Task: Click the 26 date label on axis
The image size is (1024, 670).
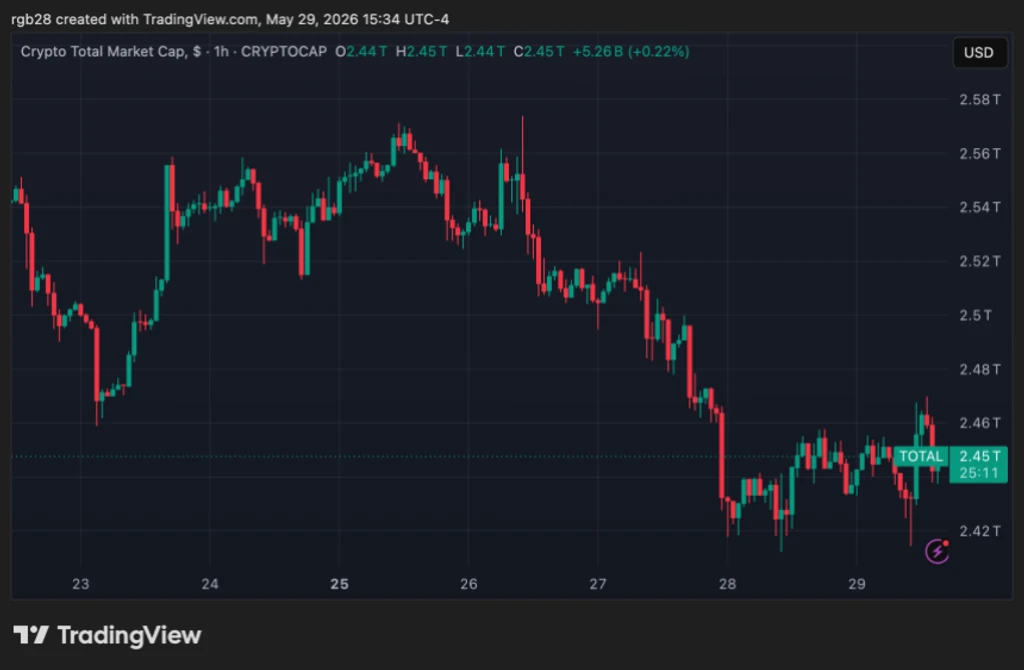Action: pos(468,584)
